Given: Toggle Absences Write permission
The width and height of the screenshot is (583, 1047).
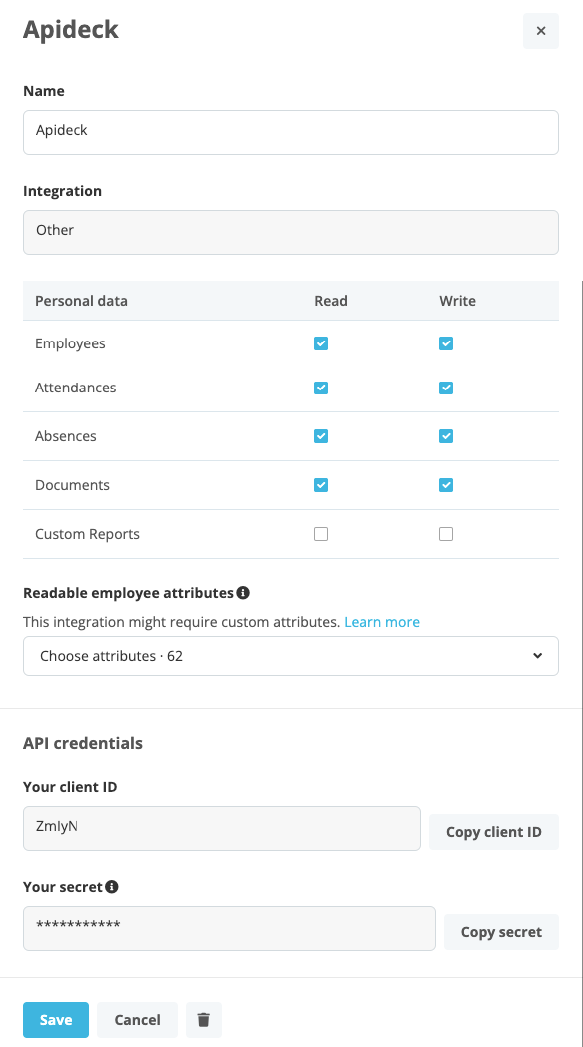Looking at the screenshot, I should click(445, 436).
